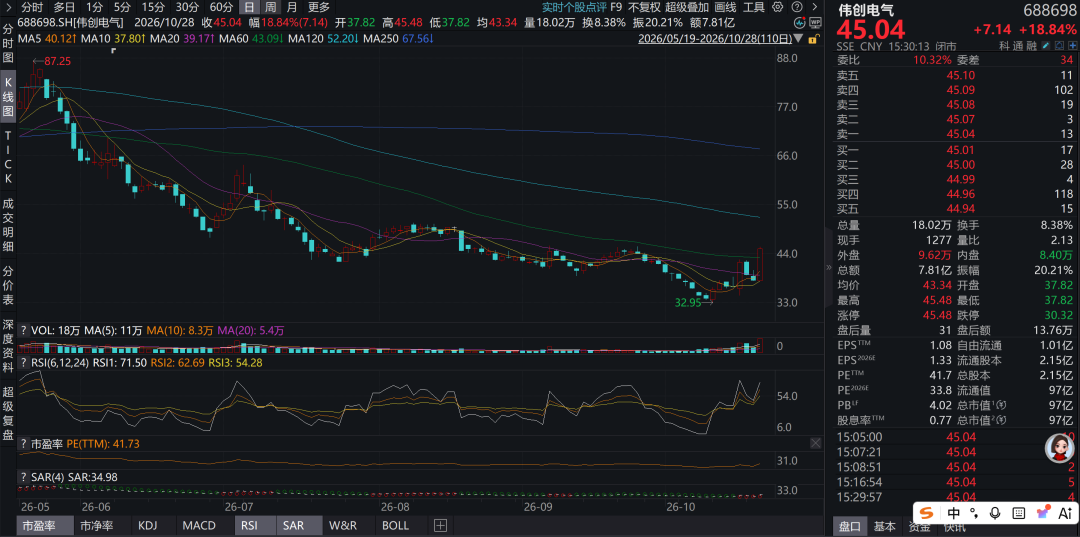Select the KDJ indicator tab

click(152, 526)
